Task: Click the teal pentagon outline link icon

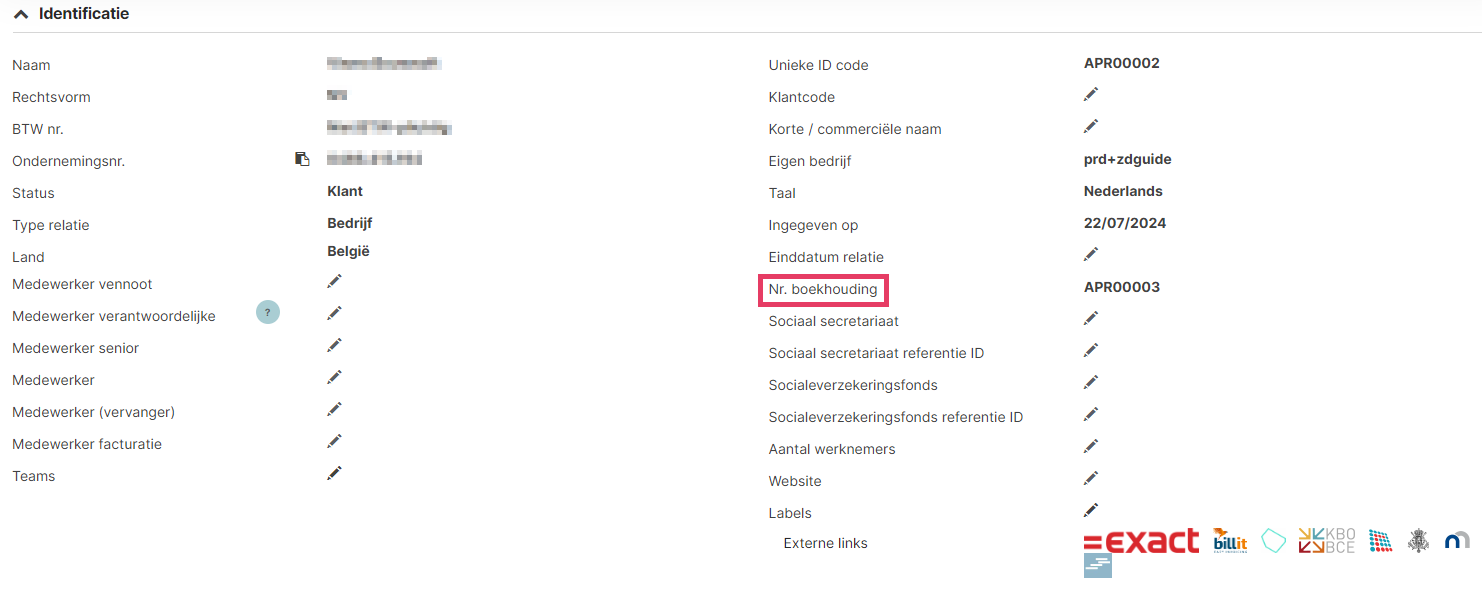Action: [1273, 541]
